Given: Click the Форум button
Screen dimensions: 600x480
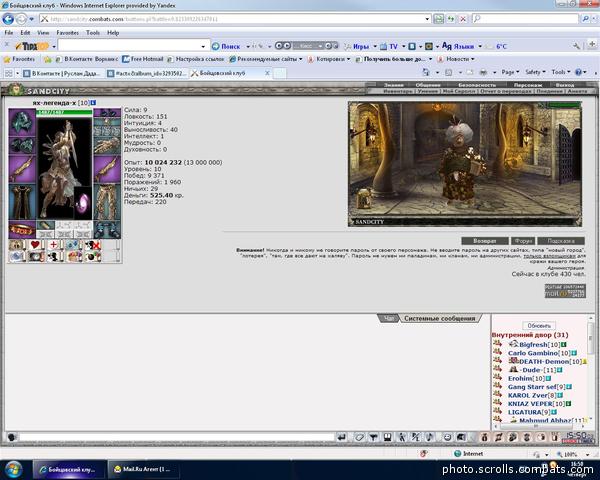Looking at the screenshot, I should coord(523,241).
